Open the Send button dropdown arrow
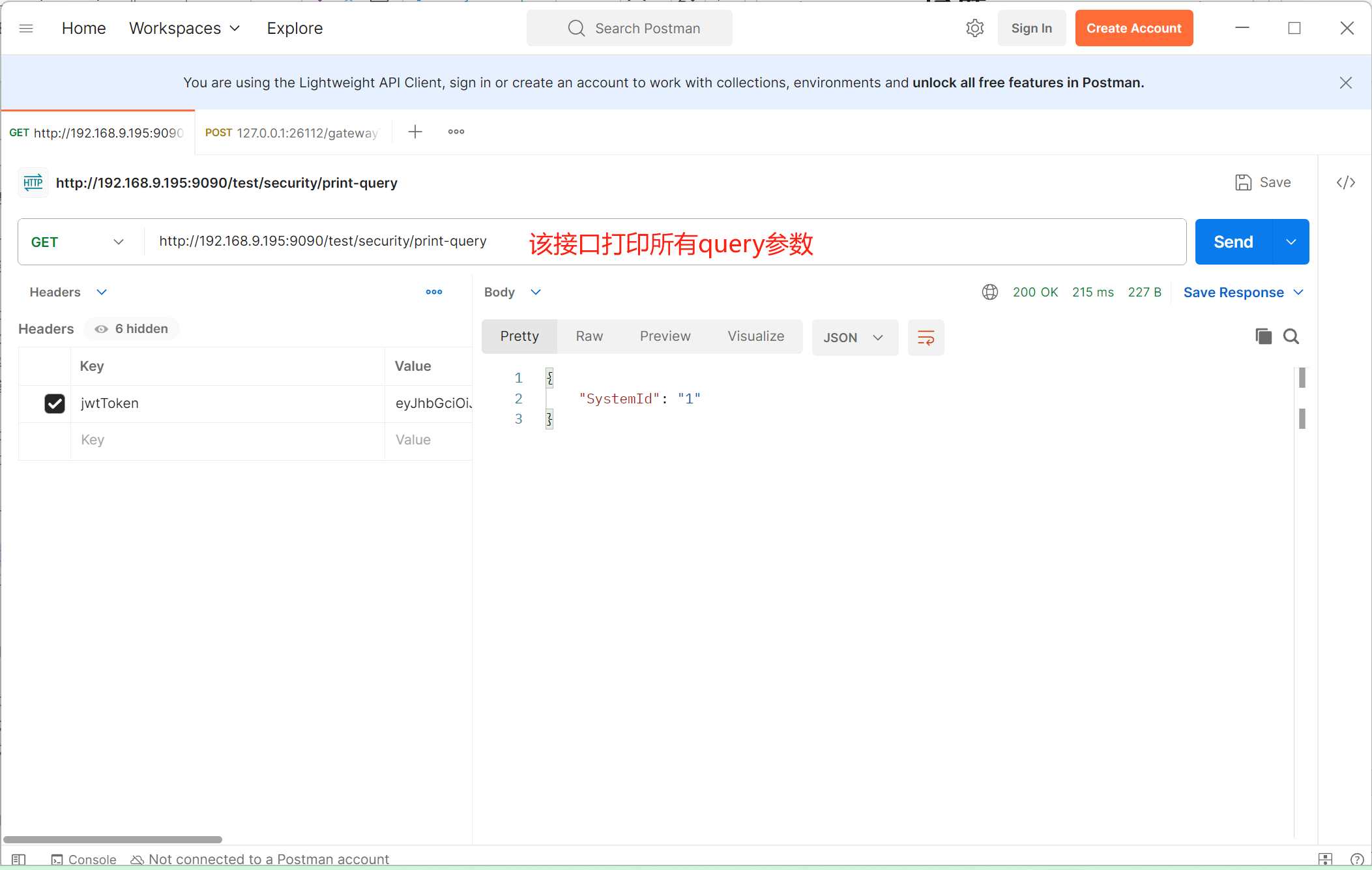Viewport: 1372px width, 870px height. (x=1291, y=242)
